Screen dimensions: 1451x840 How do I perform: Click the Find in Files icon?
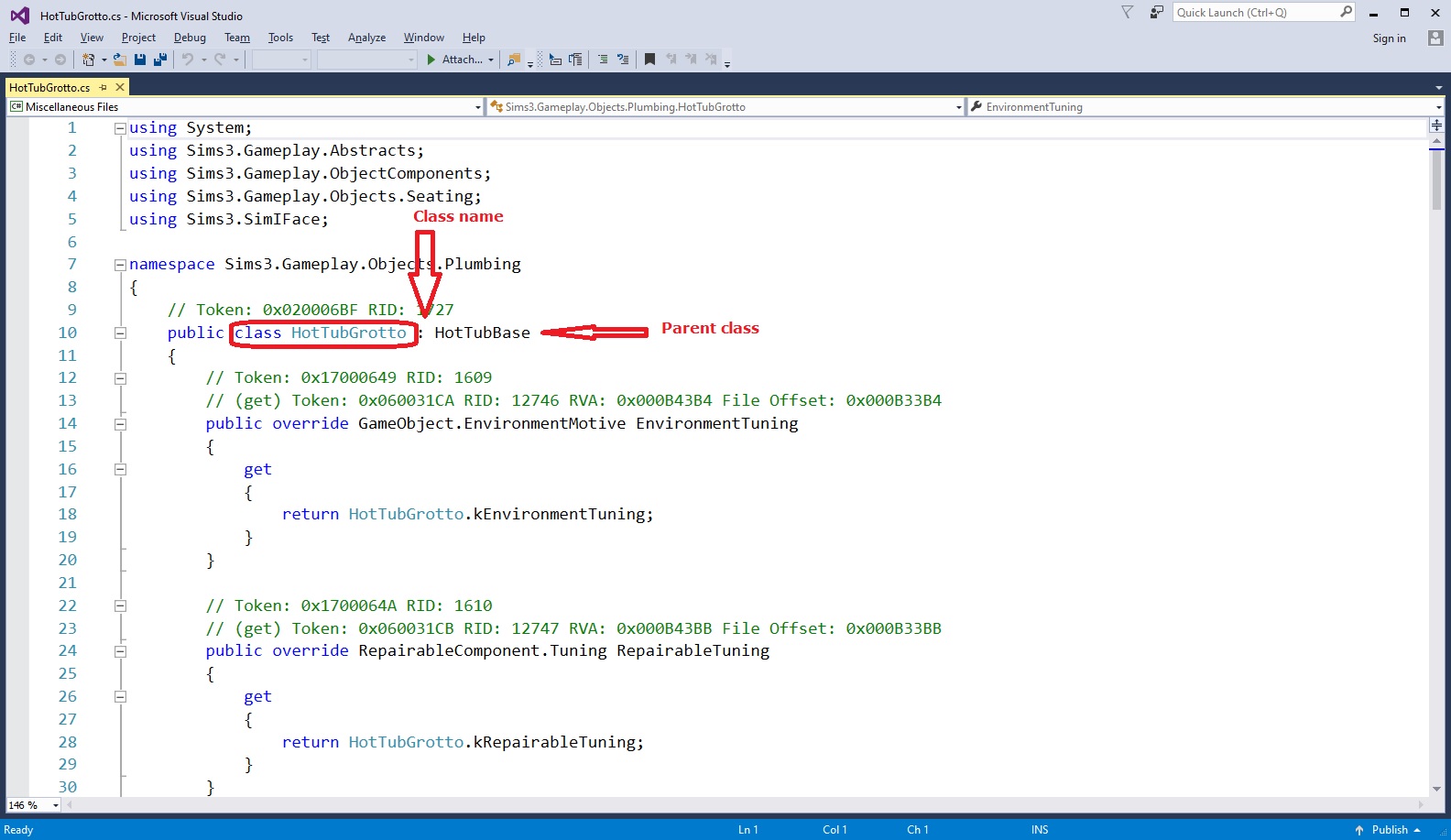pyautogui.click(x=514, y=60)
